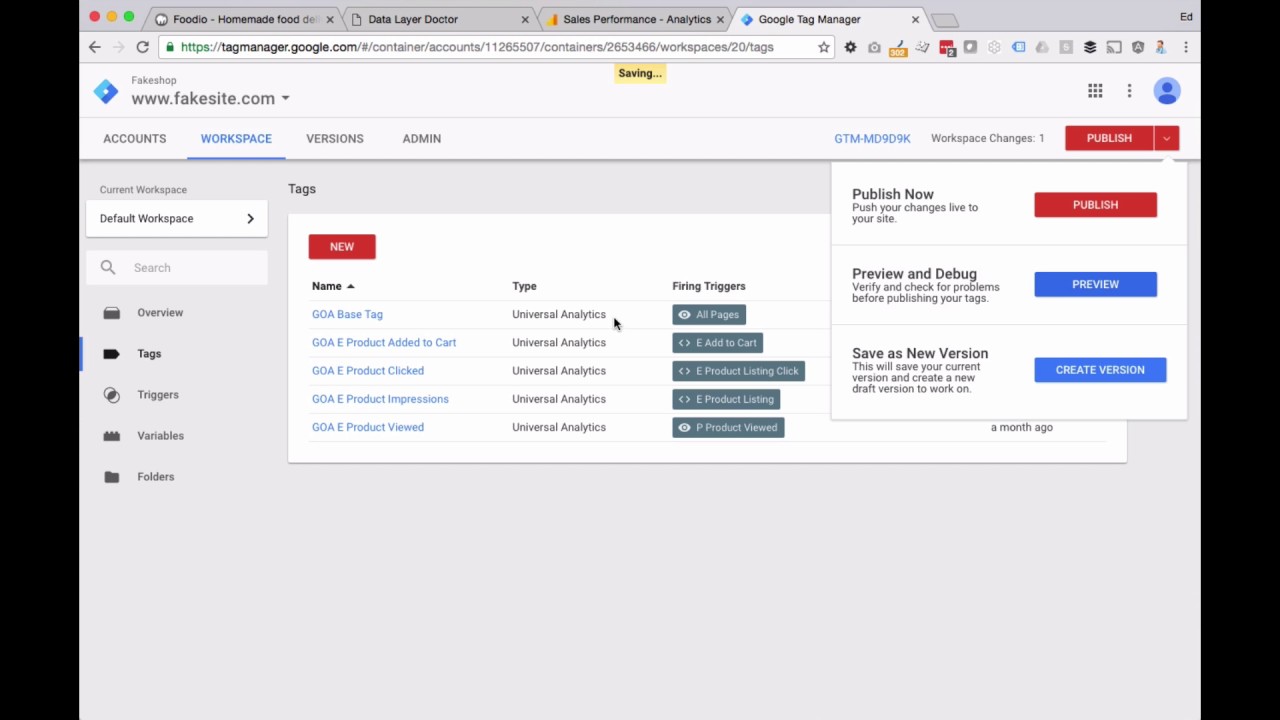Screen dimensions: 1280x720
Task: Click the browser address bar URL
Action: pos(477,47)
